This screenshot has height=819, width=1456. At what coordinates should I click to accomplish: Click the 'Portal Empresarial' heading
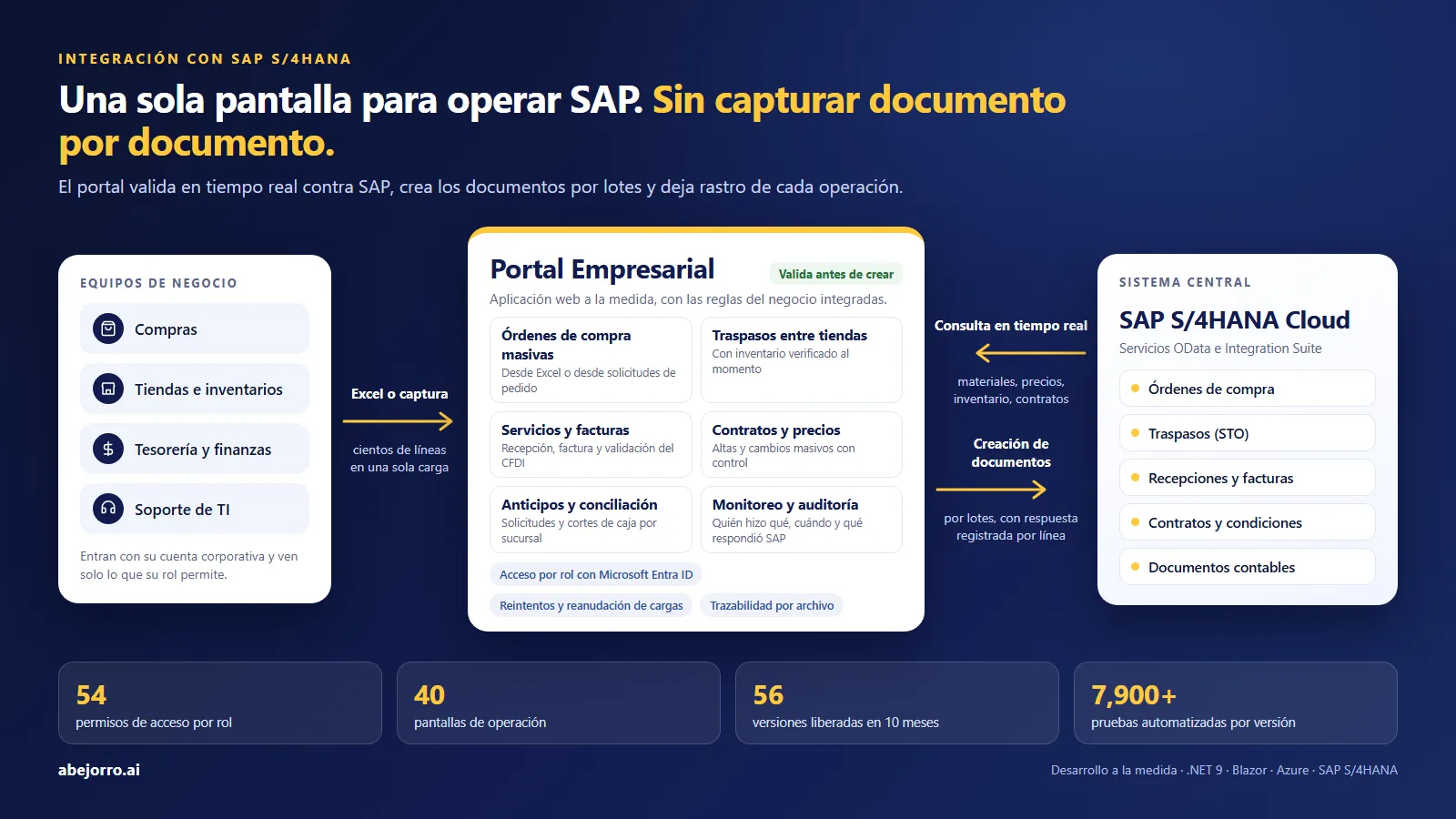click(602, 269)
